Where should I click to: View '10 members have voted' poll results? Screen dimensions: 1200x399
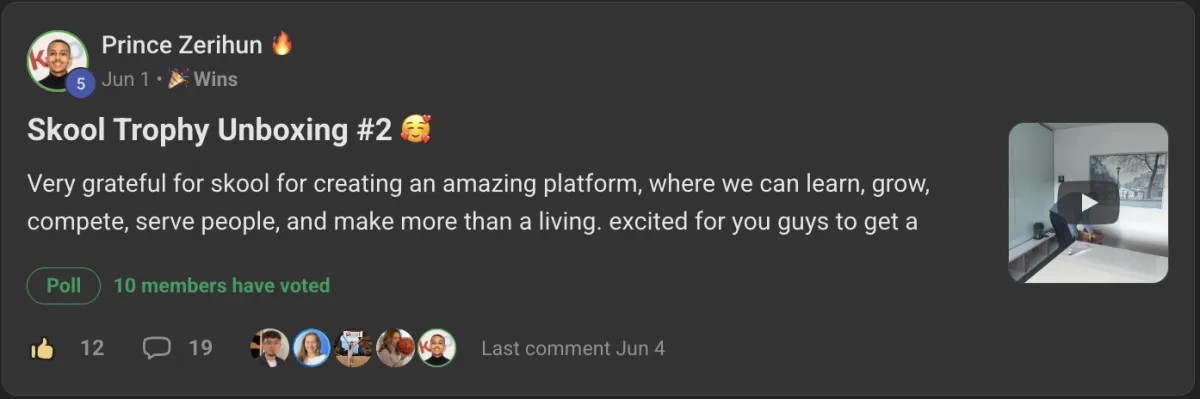point(222,285)
